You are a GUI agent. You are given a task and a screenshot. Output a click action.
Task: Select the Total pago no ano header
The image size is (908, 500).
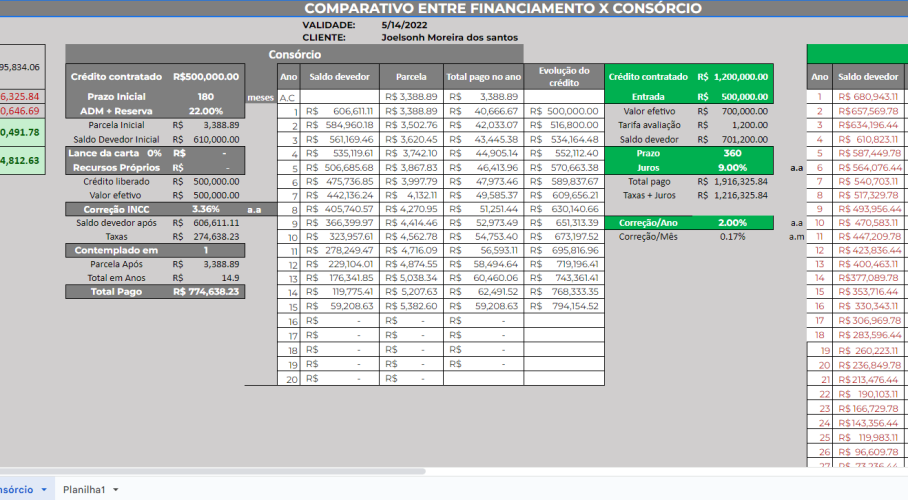484,76
